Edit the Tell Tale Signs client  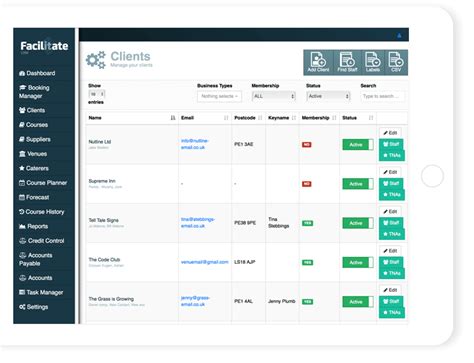(390, 212)
